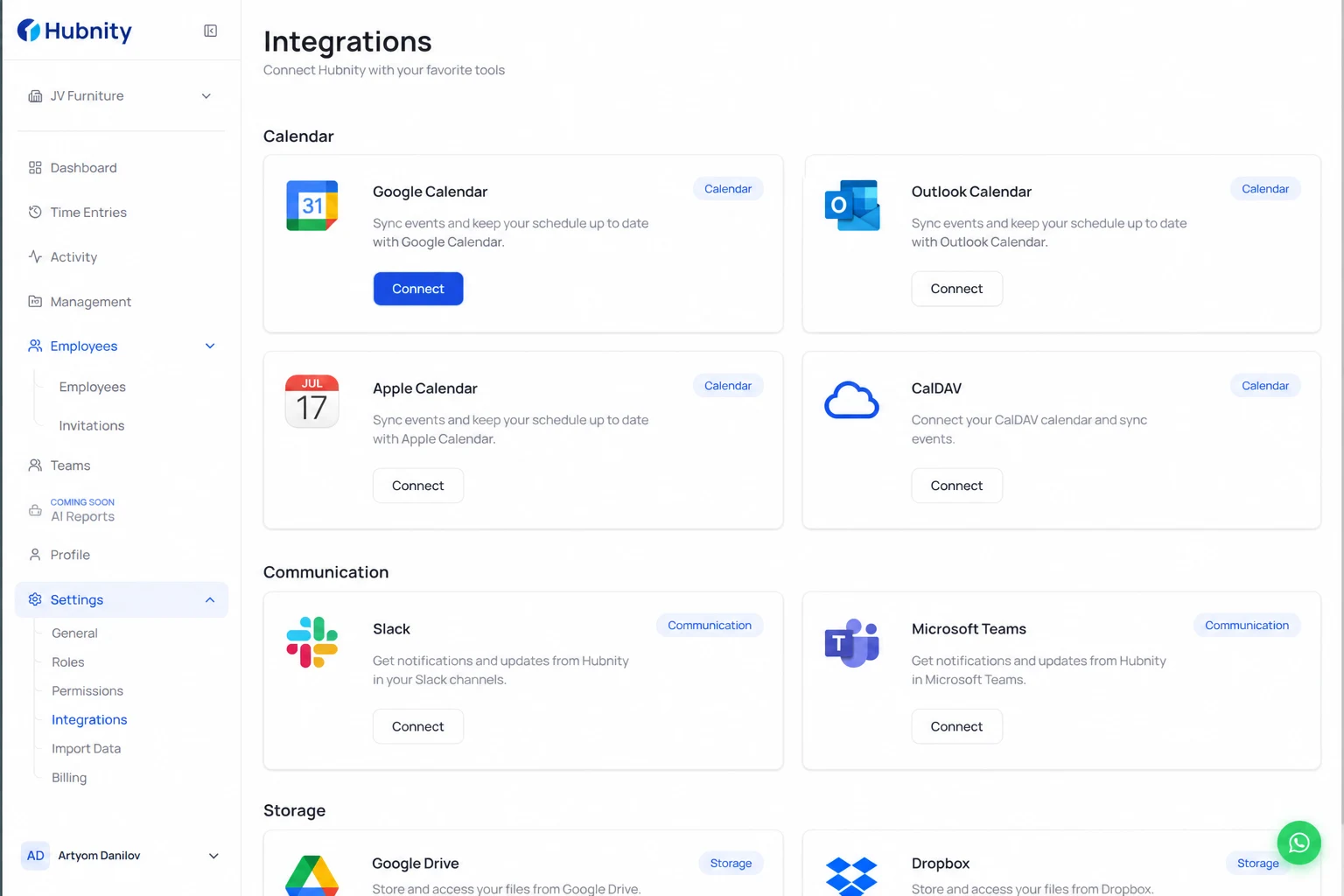The image size is (1344, 896).
Task: Click Calendar tag on Apple Calendar card
Action: [x=728, y=386]
